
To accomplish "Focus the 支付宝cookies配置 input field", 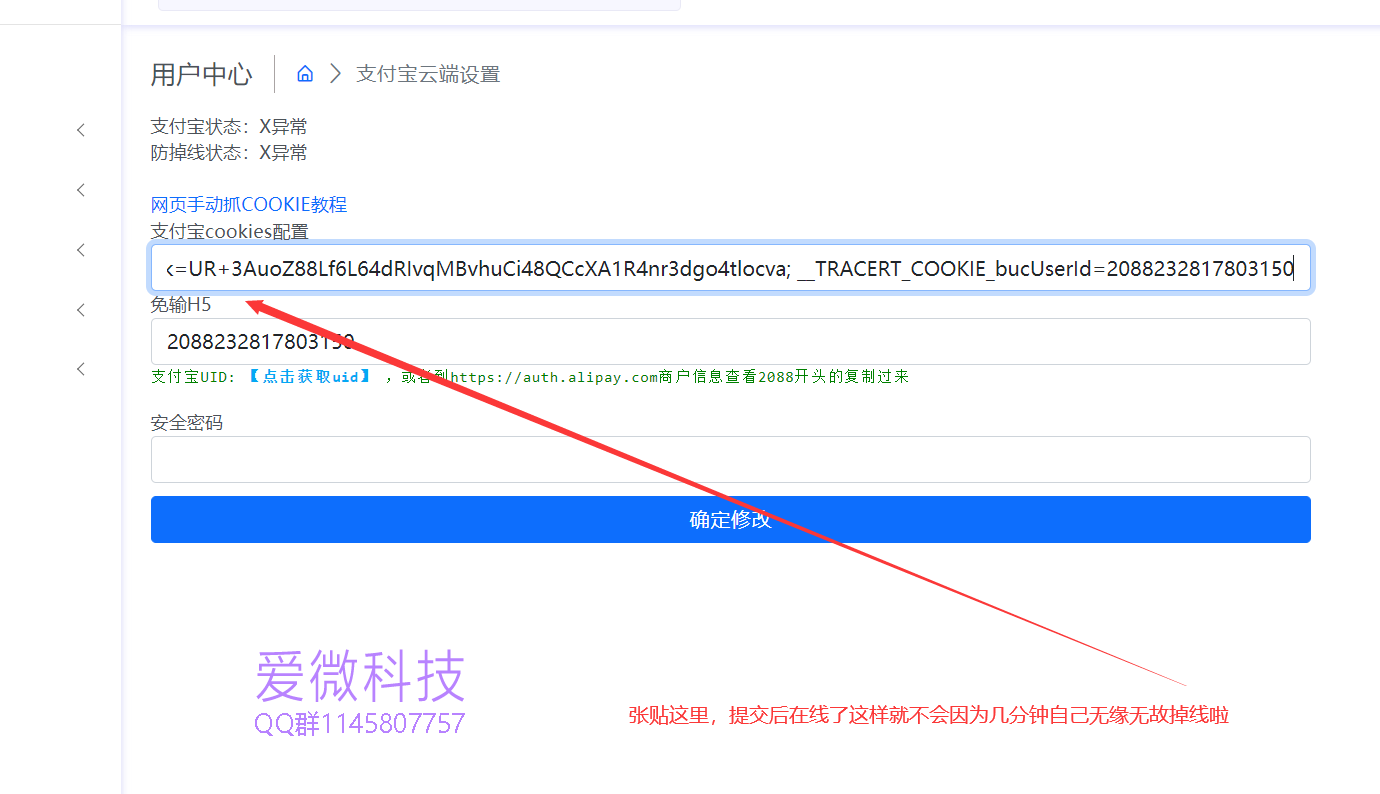I will click(731, 268).
